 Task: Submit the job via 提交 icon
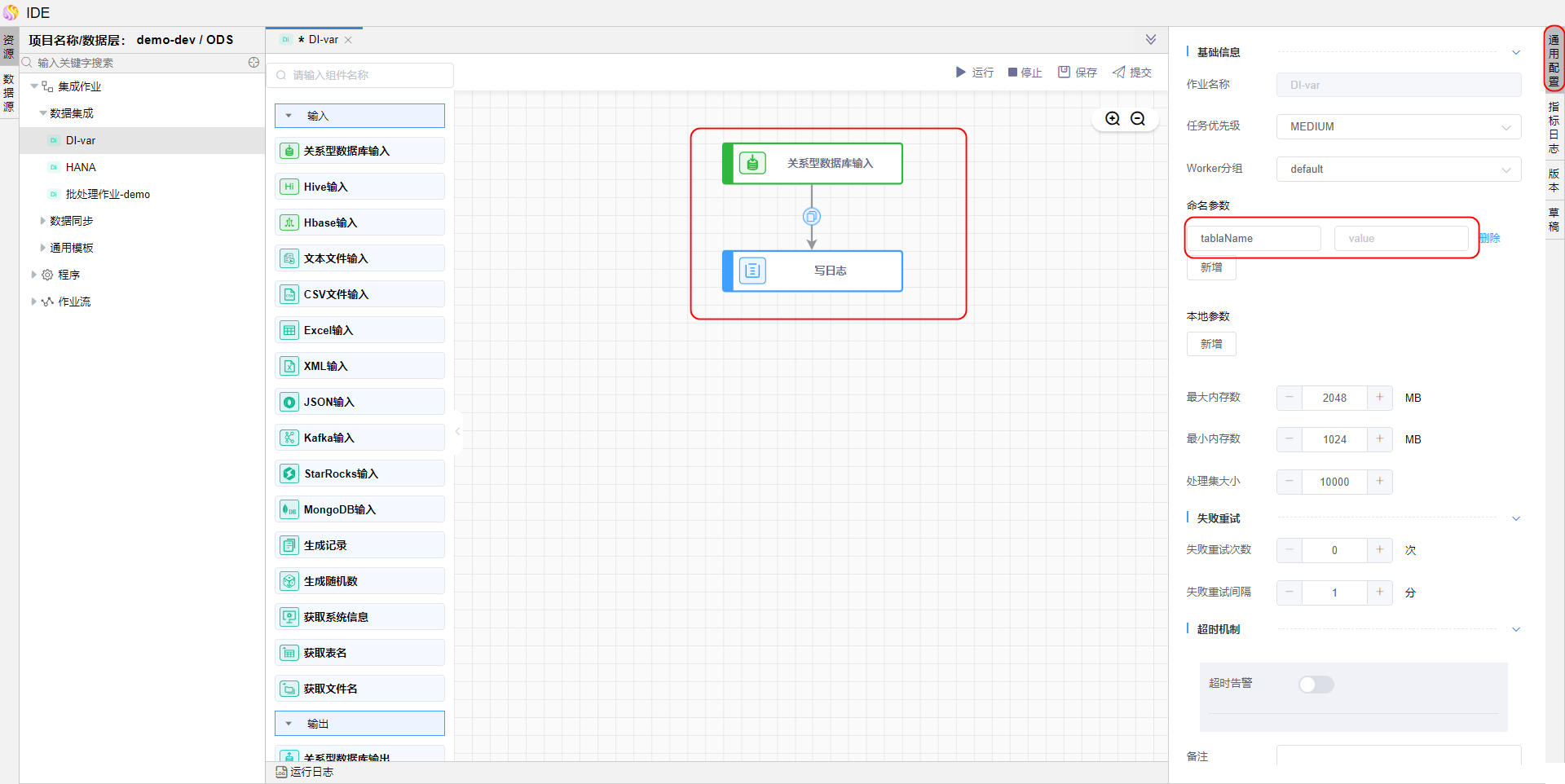pyautogui.click(x=1119, y=73)
